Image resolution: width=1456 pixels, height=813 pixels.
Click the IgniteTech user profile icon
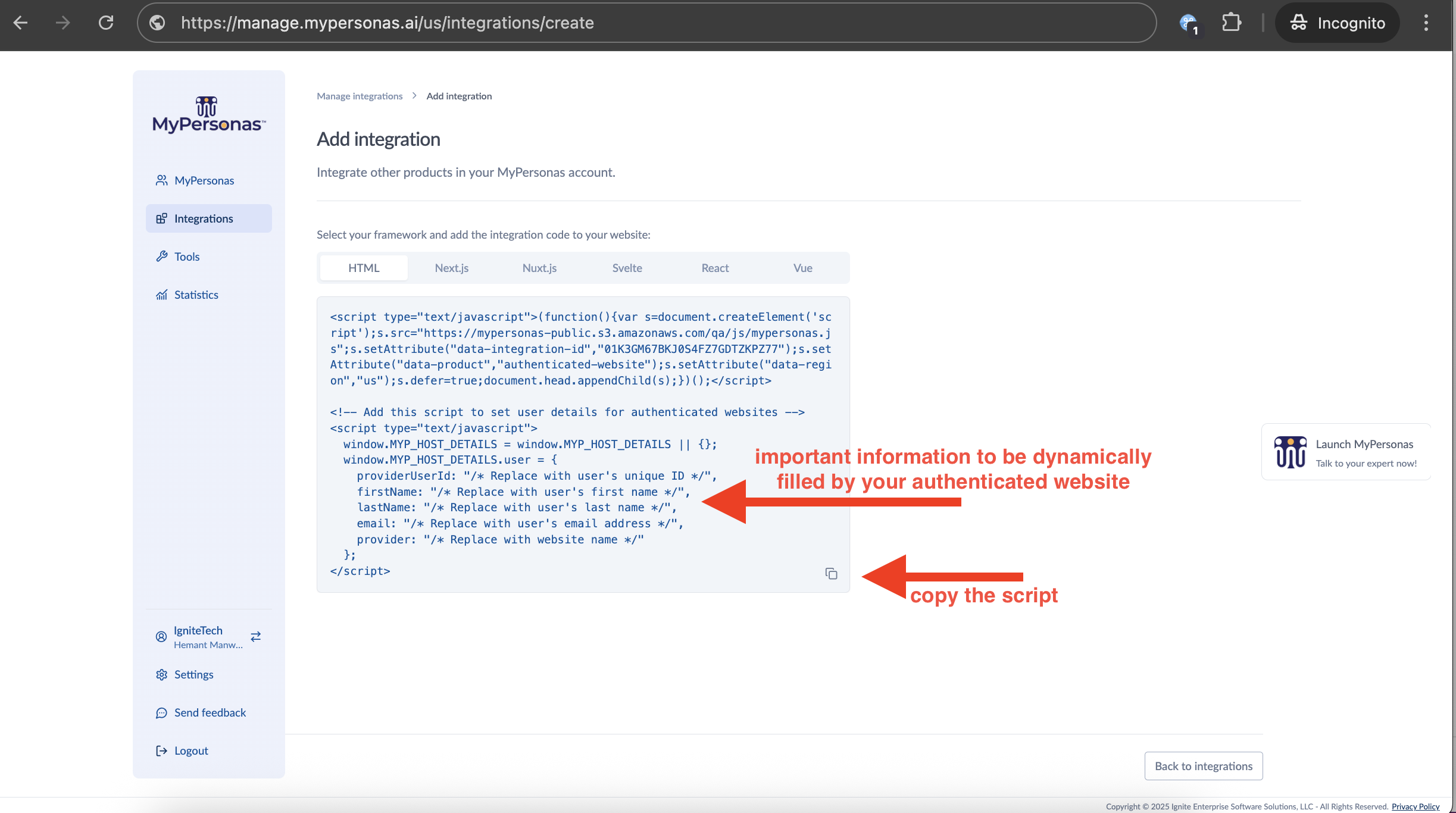(x=161, y=637)
